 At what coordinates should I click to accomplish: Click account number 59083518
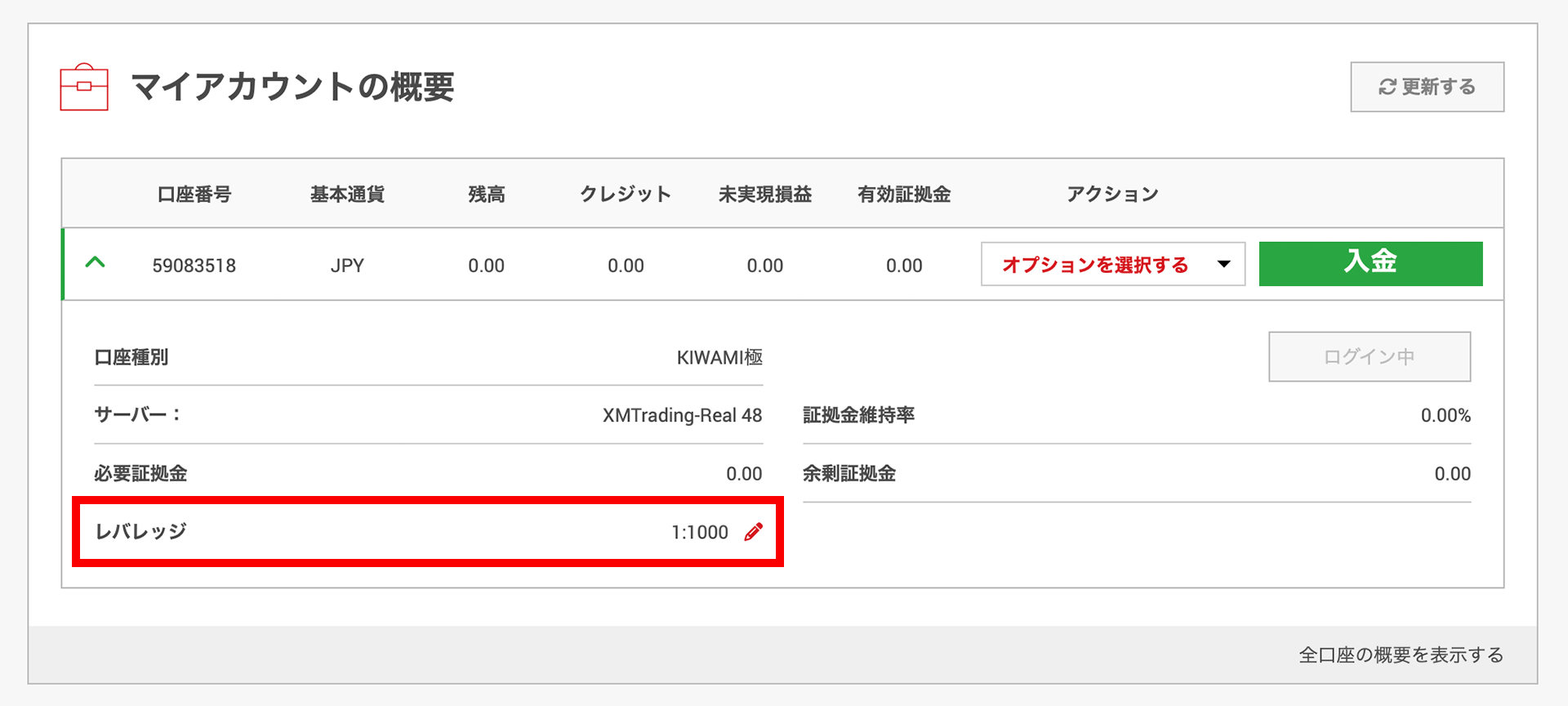(194, 266)
